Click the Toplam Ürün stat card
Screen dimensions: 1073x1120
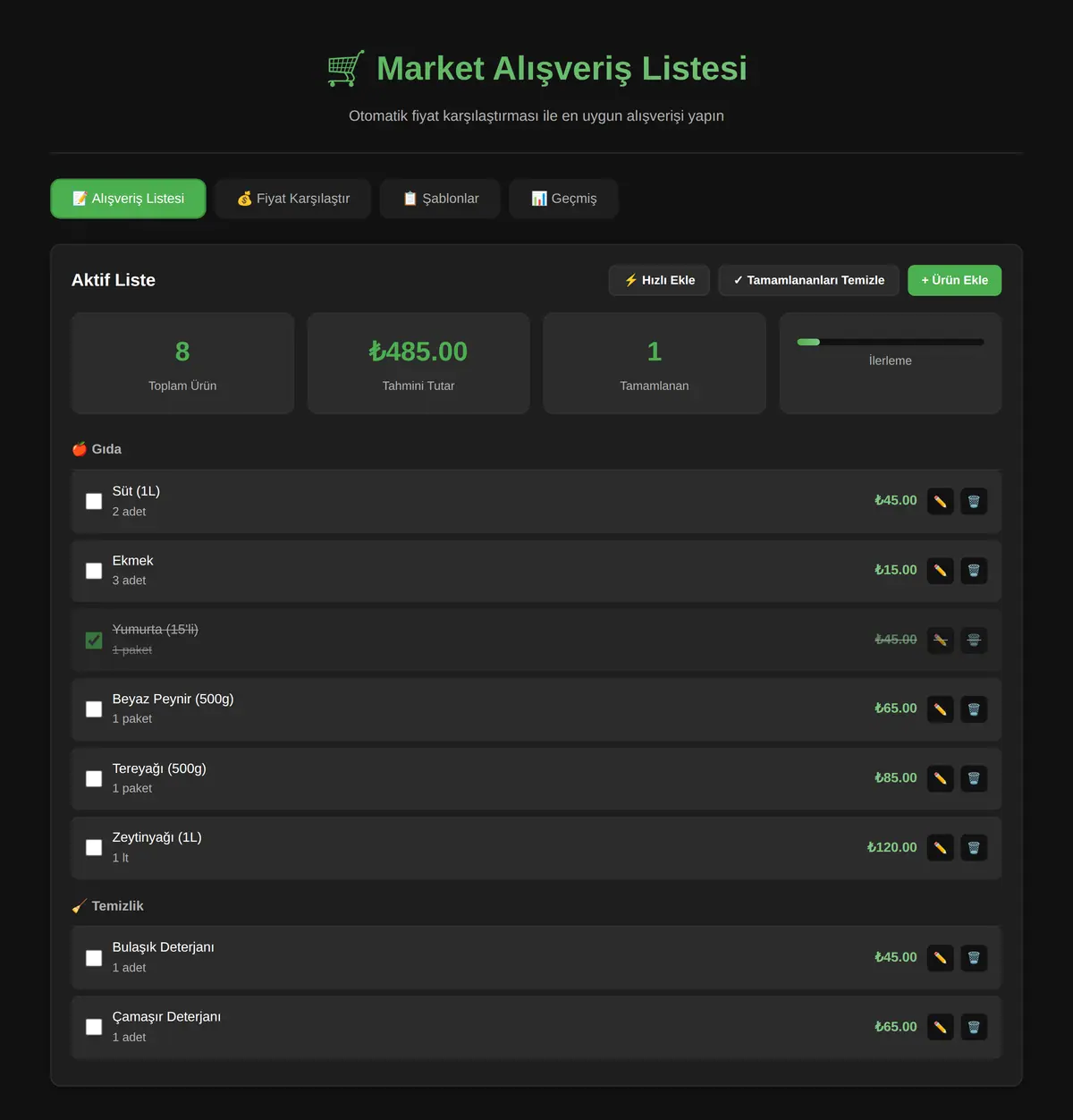click(x=182, y=363)
